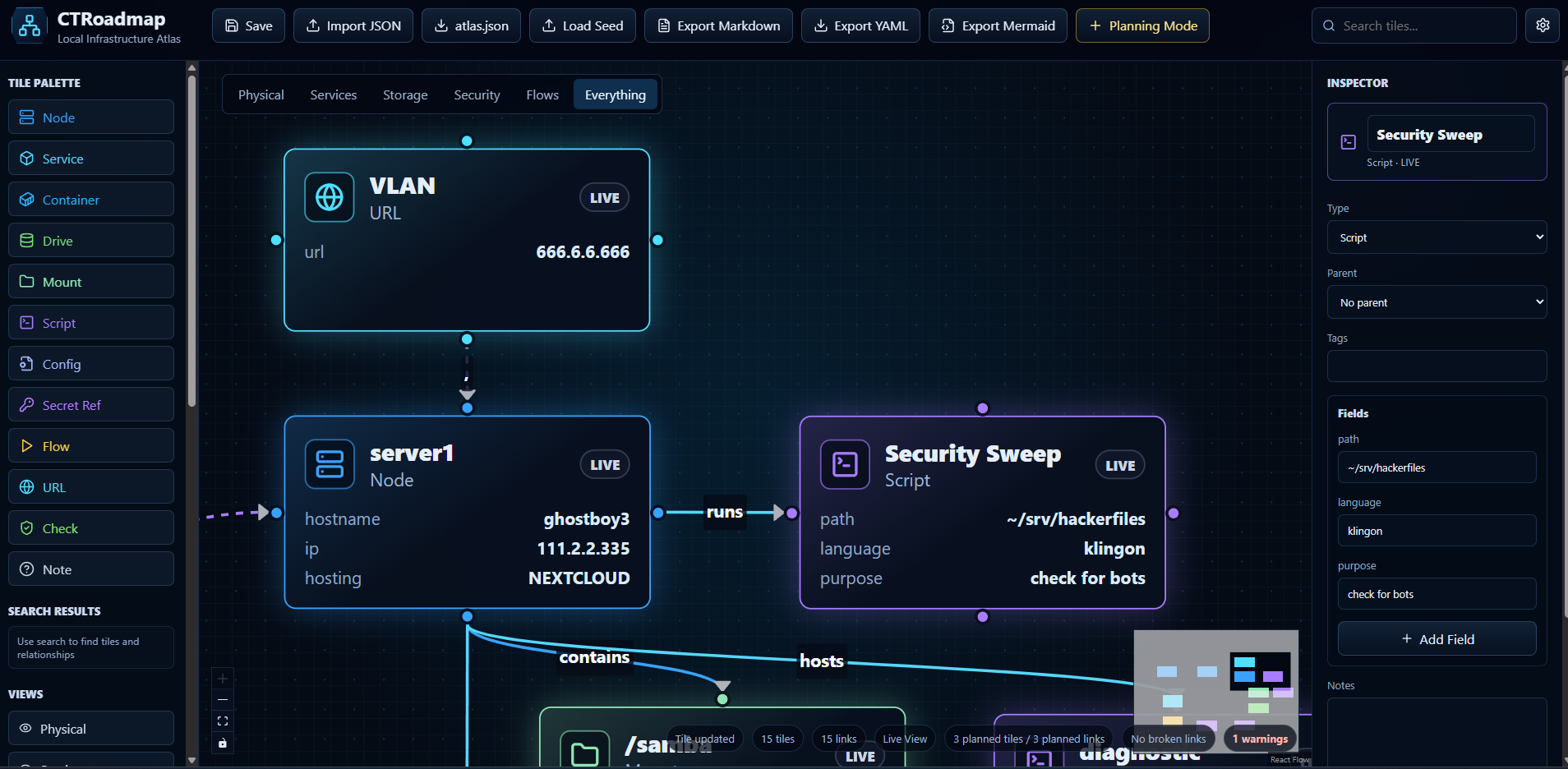This screenshot has height=769, width=1568.
Task: Click the language field input
Action: click(1437, 531)
